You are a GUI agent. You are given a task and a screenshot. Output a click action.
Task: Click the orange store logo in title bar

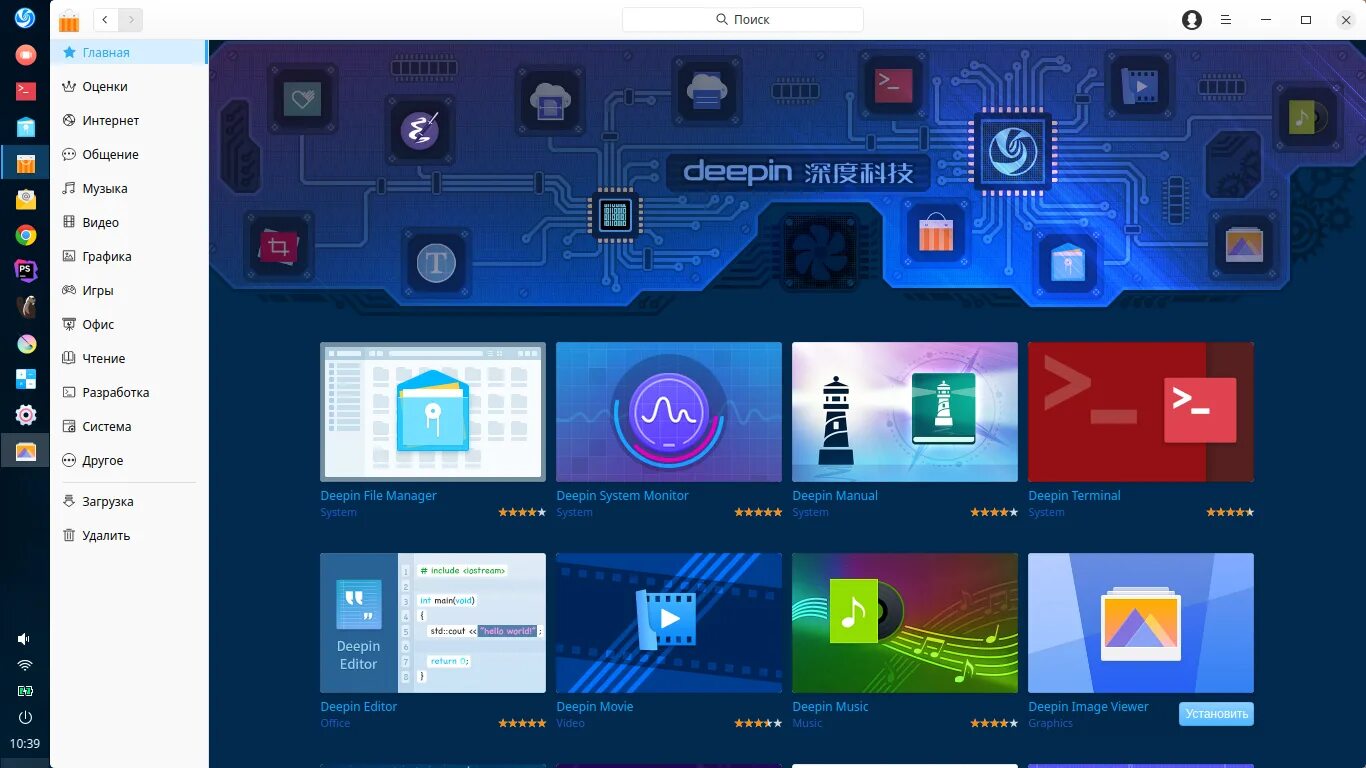click(x=69, y=20)
